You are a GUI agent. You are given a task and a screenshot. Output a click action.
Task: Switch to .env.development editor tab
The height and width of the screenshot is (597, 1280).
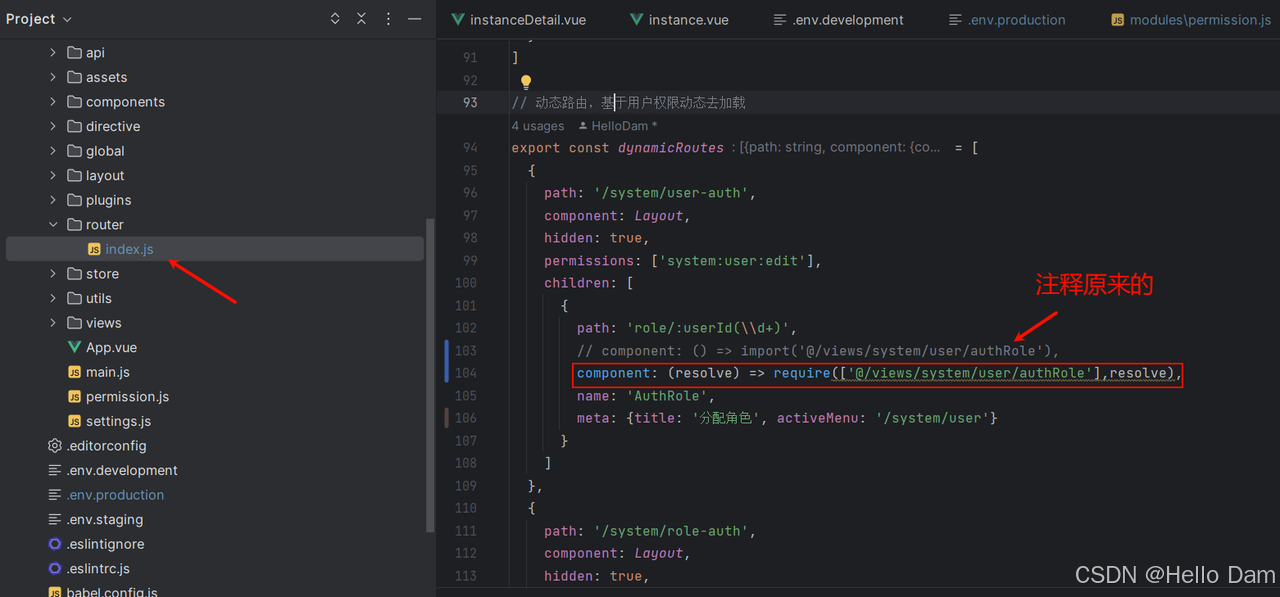click(x=838, y=20)
